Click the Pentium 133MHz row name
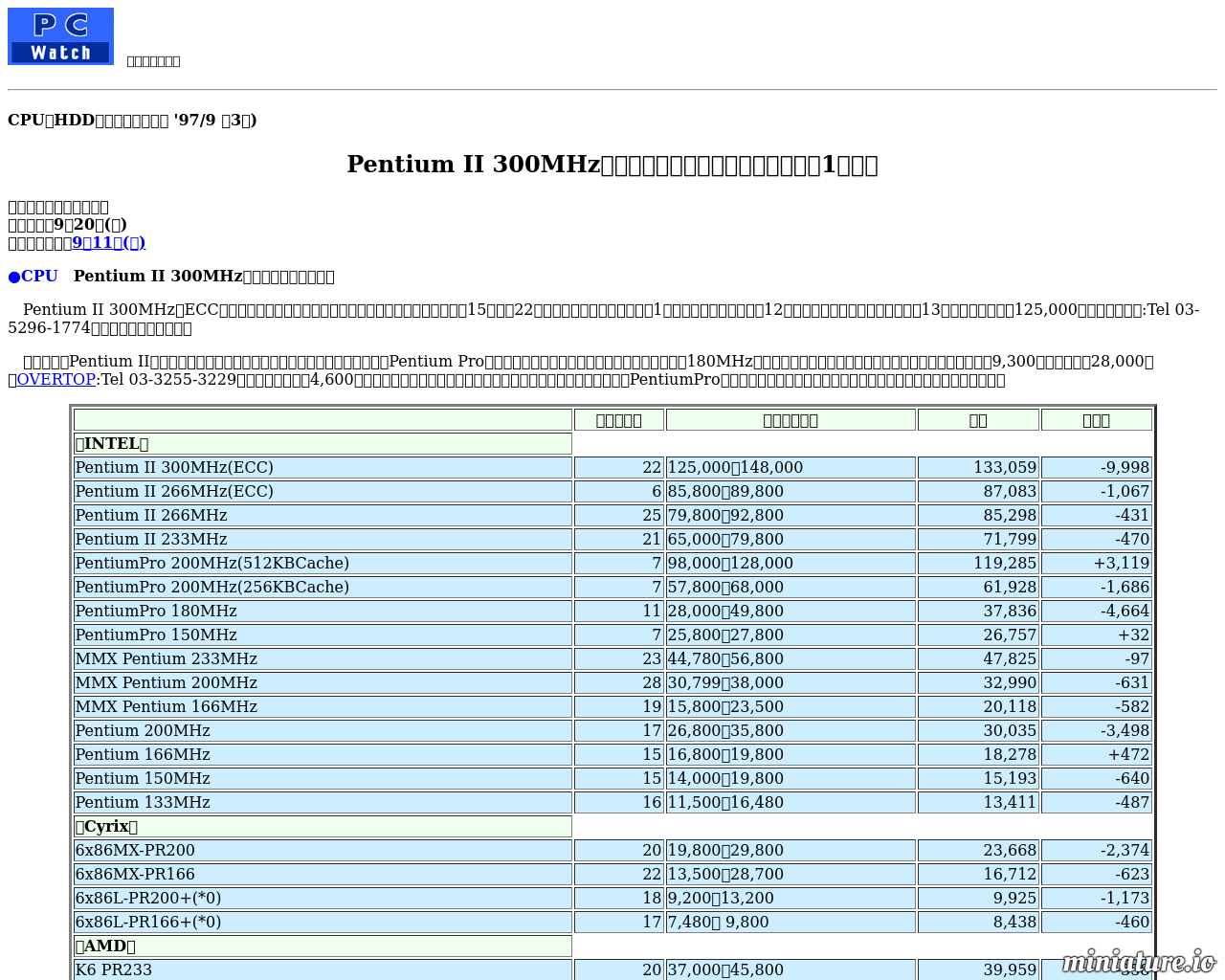Image resolution: width=1225 pixels, height=980 pixels. click(x=143, y=802)
